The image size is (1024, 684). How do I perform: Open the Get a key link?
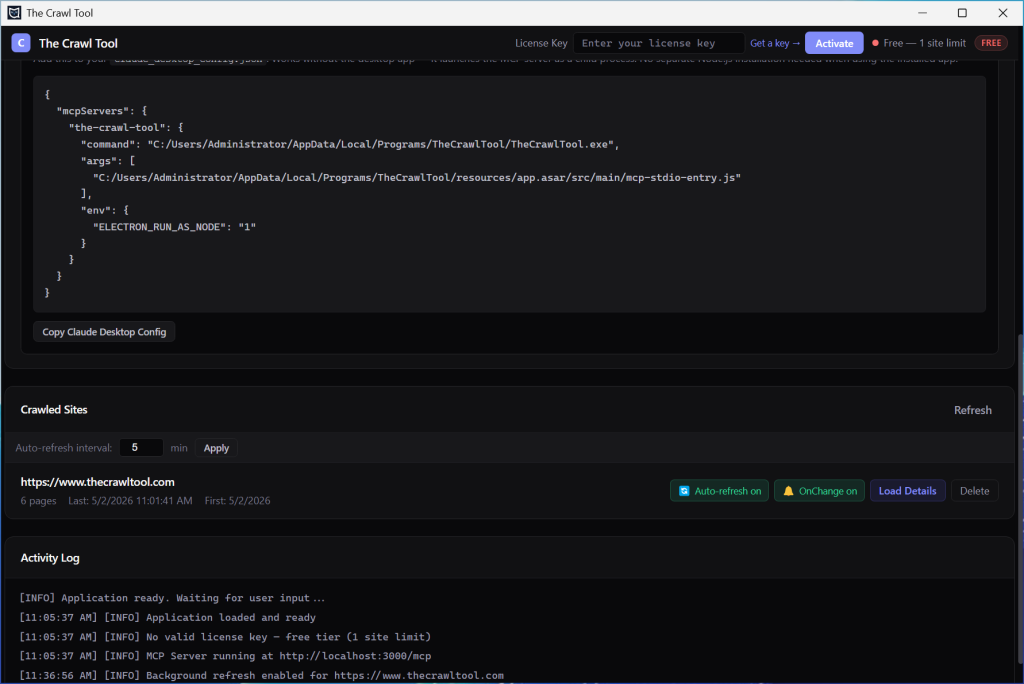775,43
